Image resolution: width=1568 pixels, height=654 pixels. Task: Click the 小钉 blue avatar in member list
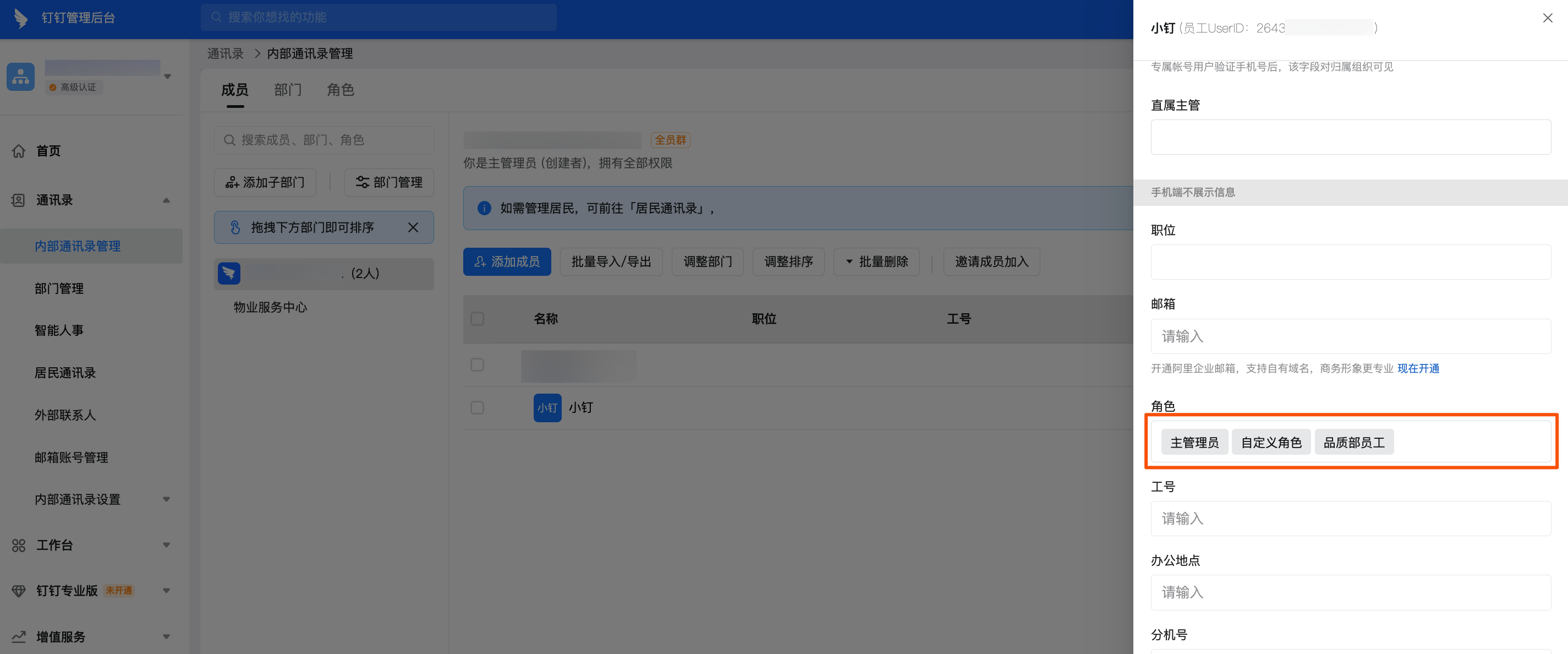pyautogui.click(x=547, y=408)
